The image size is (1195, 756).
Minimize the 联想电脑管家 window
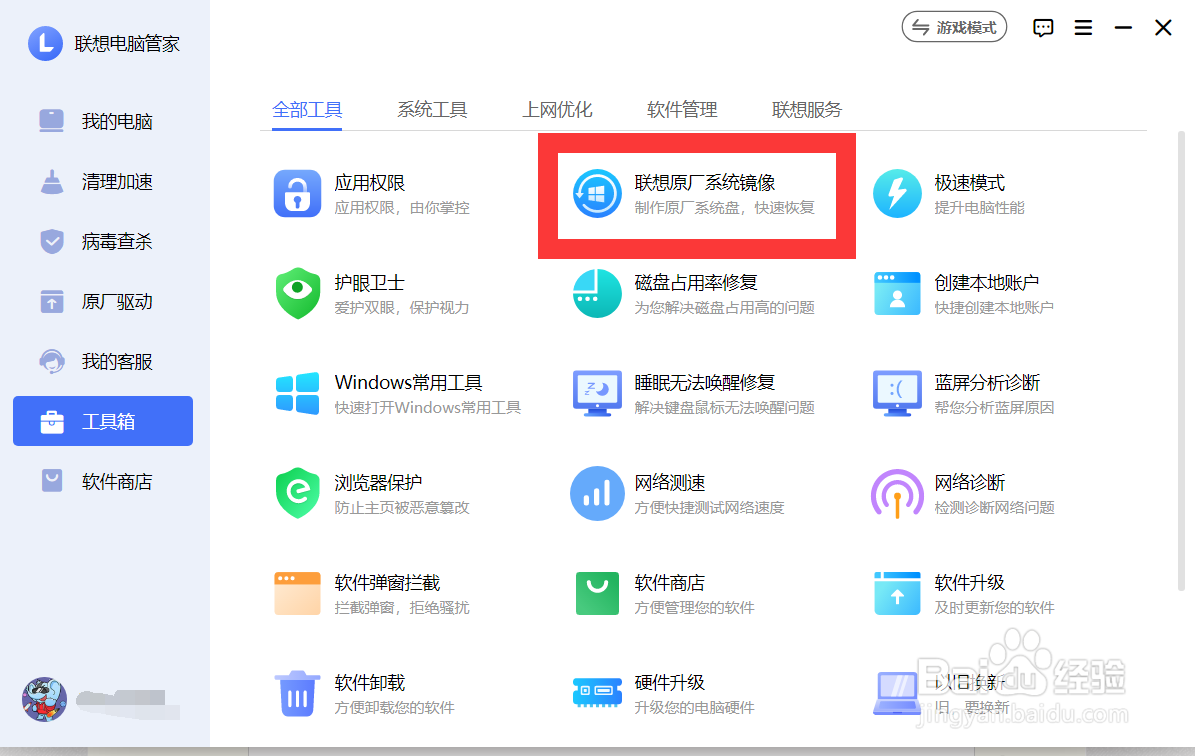(1123, 28)
